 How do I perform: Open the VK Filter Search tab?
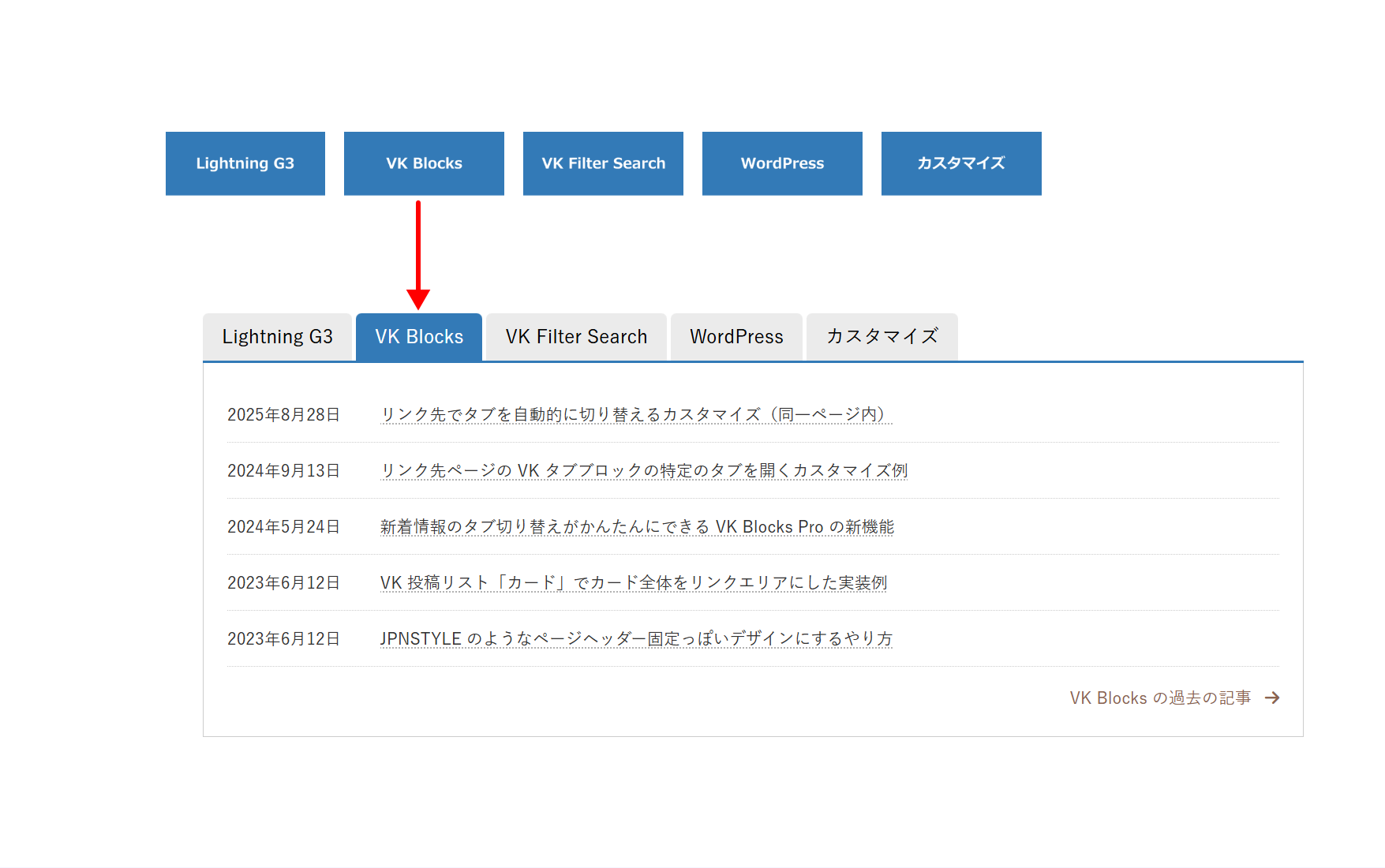575,336
